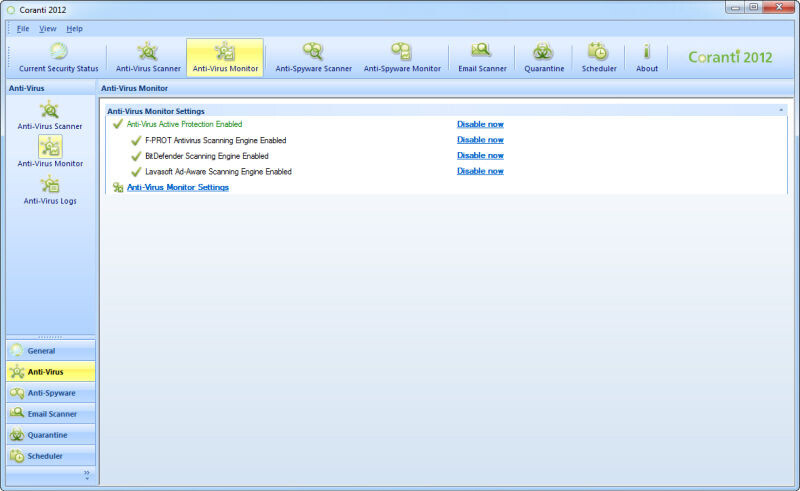Image resolution: width=800 pixels, height=491 pixels.
Task: Expand navigation pane options chevron at bottom
Action: (x=87, y=475)
